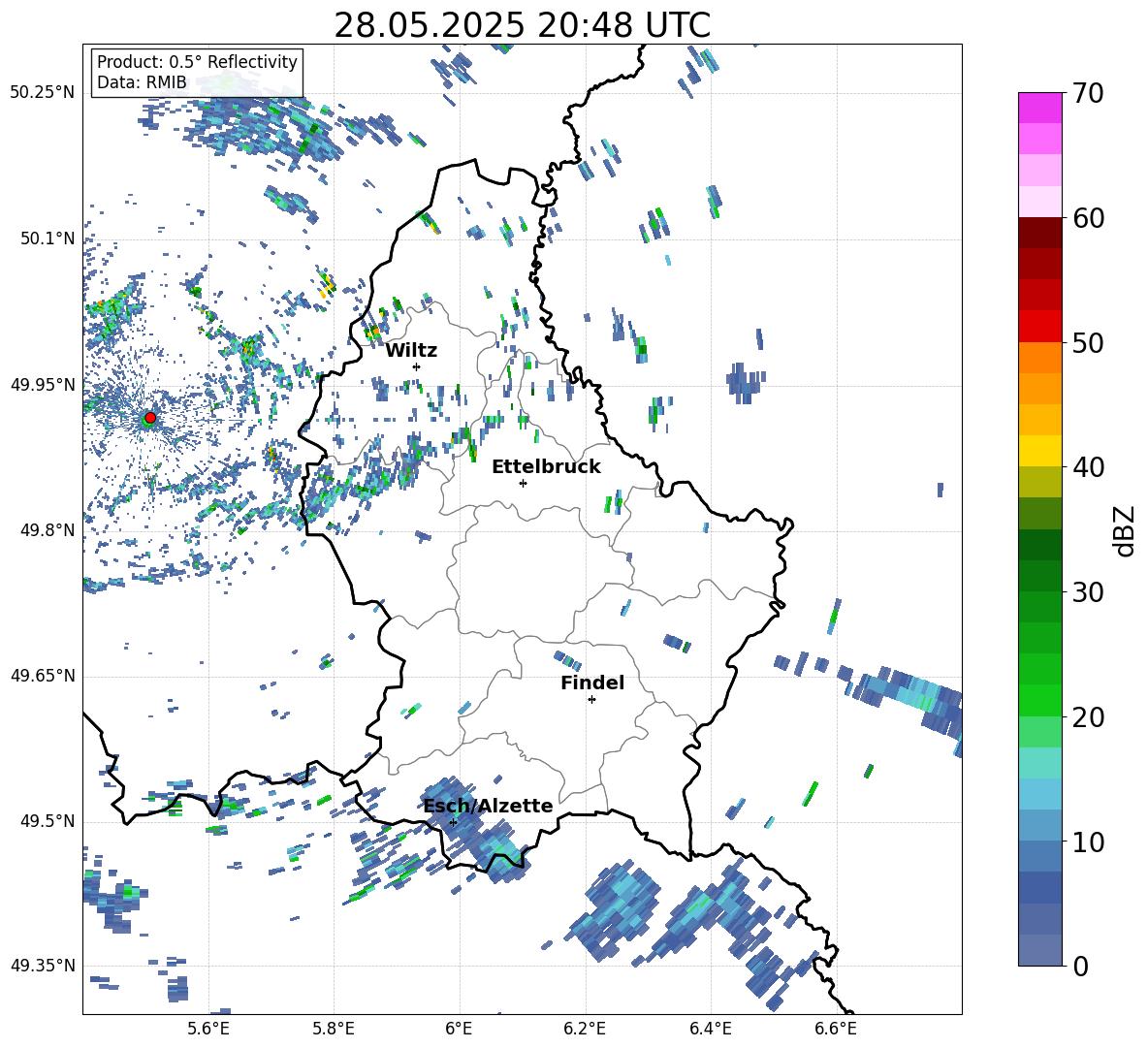Click the Ettelbruck city label

pos(546,467)
